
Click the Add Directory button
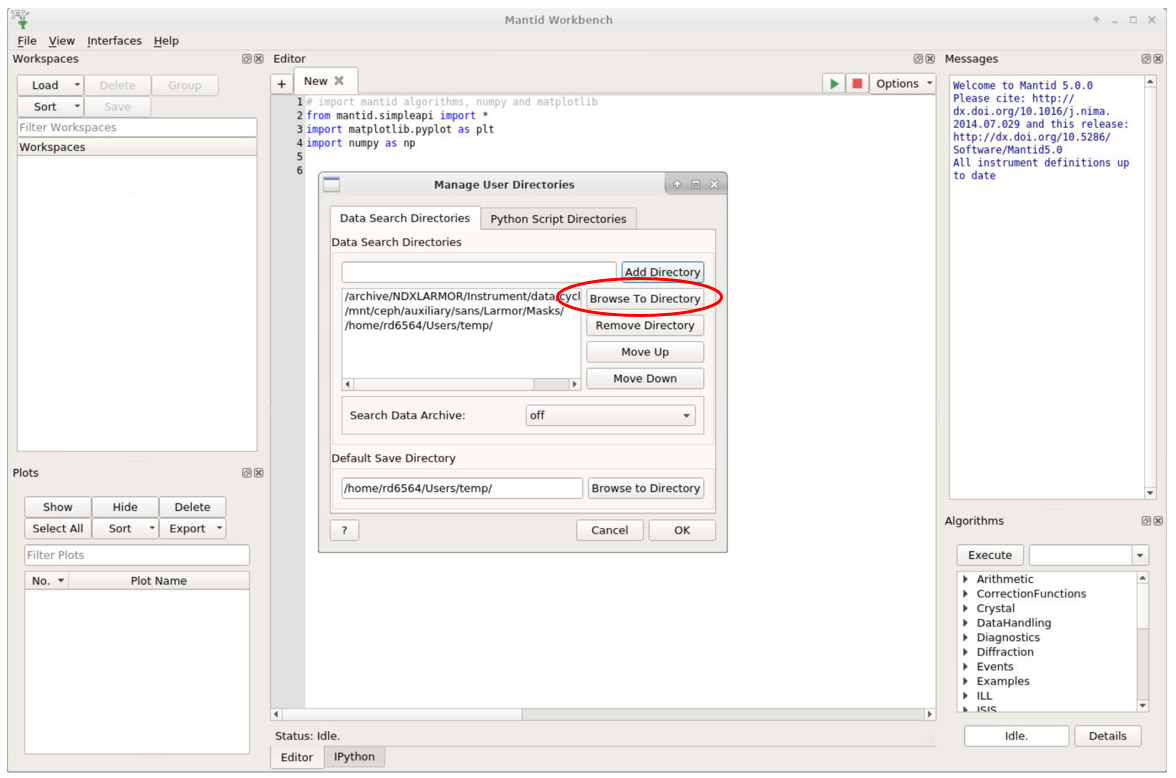[x=662, y=272]
